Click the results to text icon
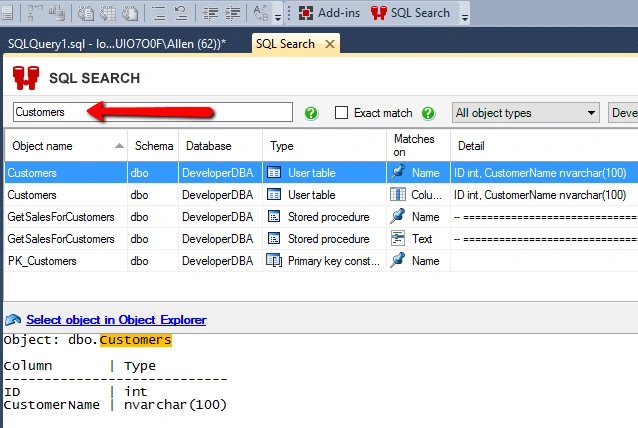The image size is (638, 428). [x=86, y=13]
